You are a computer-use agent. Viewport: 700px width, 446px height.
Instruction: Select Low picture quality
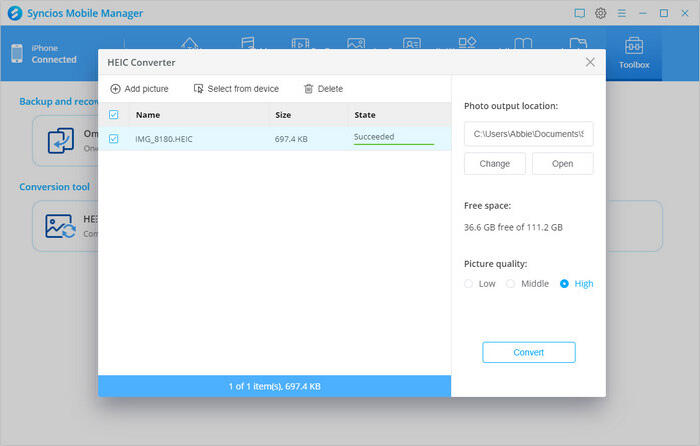click(x=469, y=284)
